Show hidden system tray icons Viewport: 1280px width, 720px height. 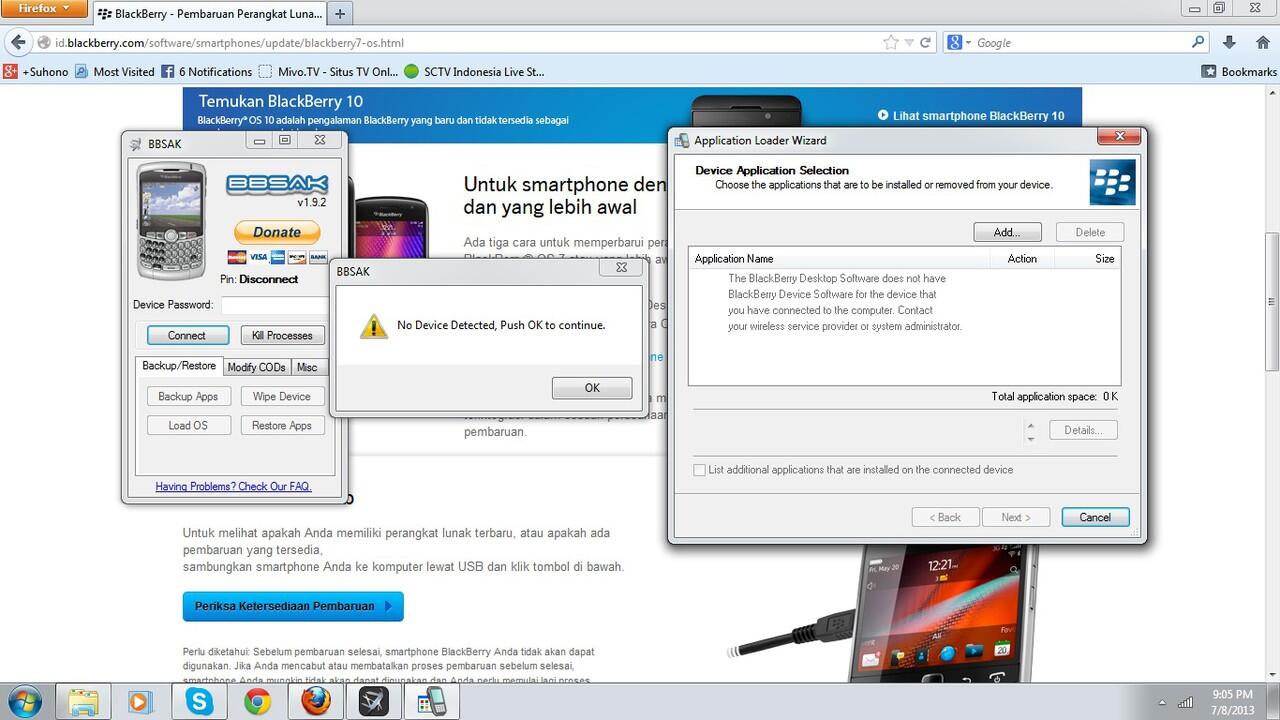[x=1160, y=701]
